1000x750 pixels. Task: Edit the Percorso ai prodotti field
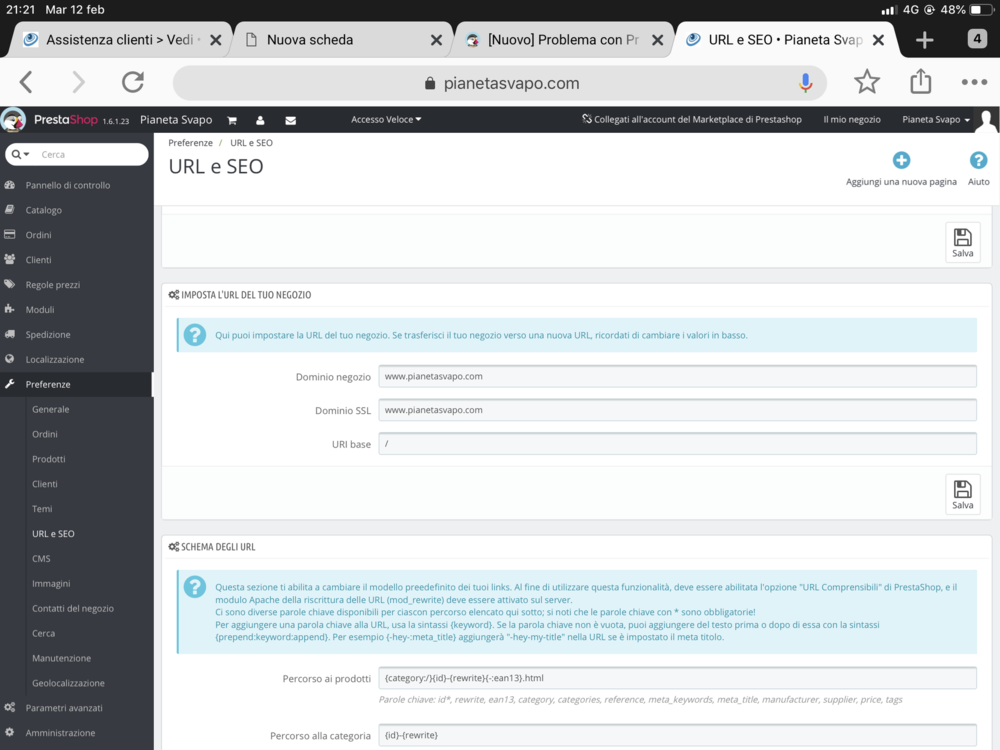click(677, 678)
